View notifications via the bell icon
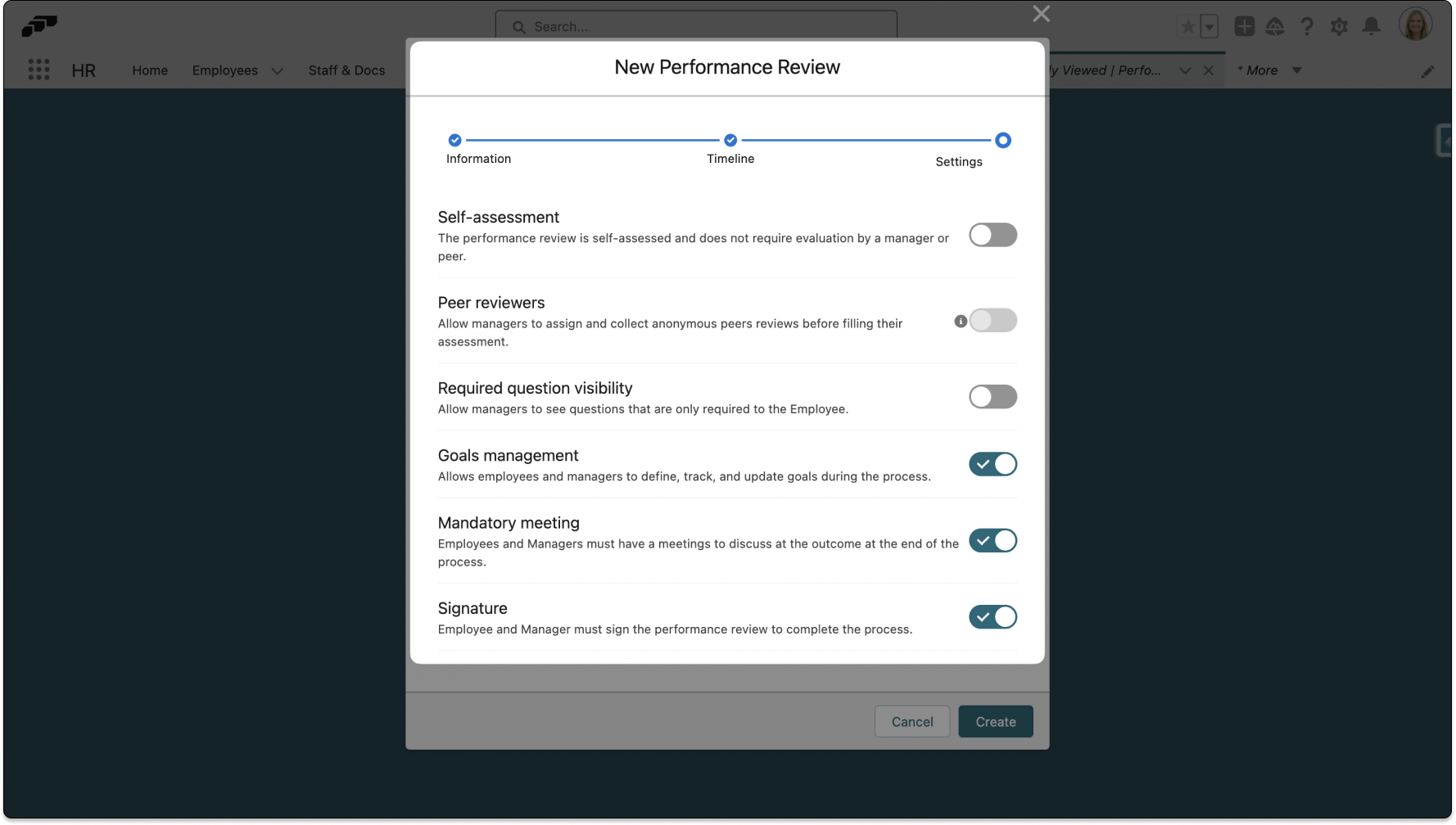The width and height of the screenshot is (1456, 825). 1372,25
